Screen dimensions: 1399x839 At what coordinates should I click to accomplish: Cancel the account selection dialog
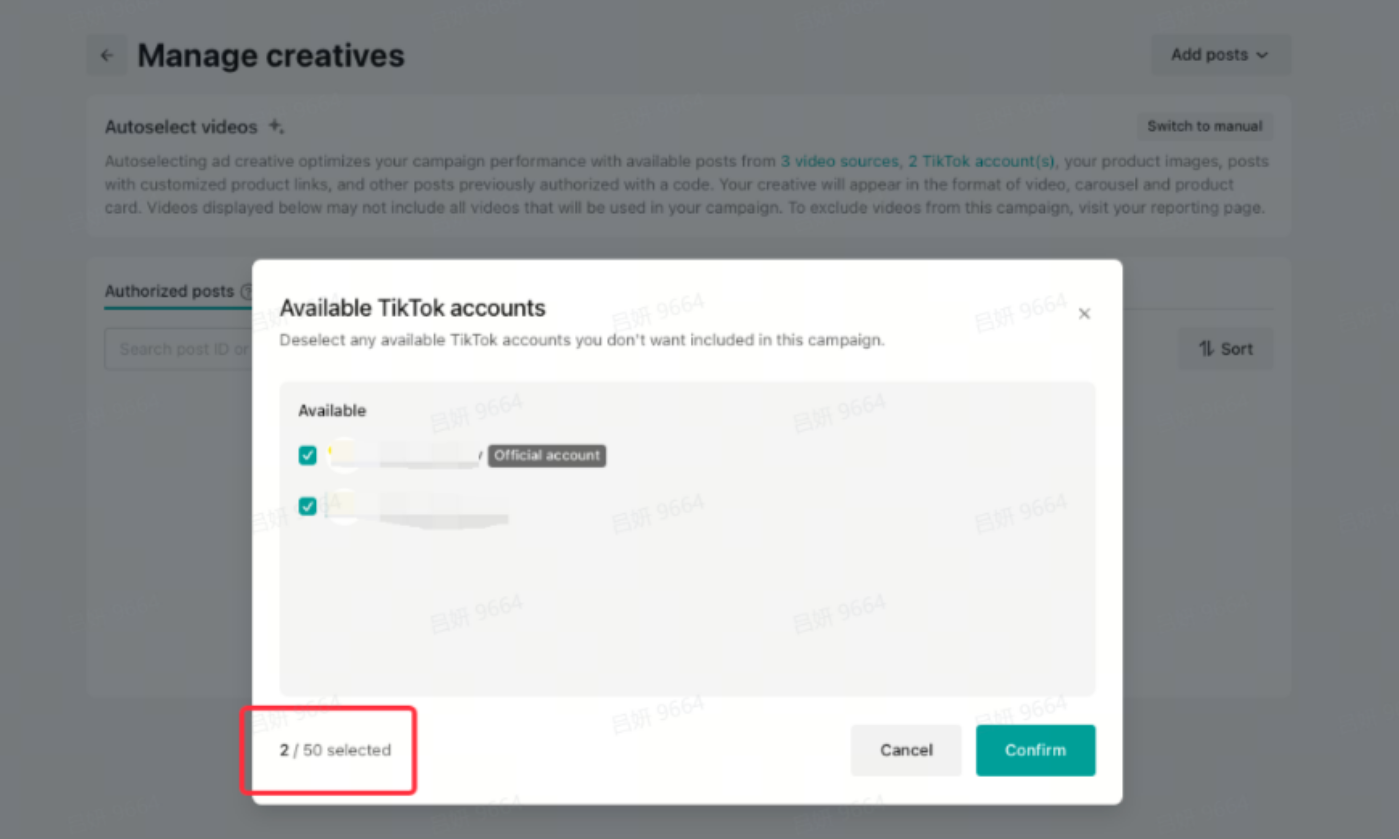[x=906, y=750]
